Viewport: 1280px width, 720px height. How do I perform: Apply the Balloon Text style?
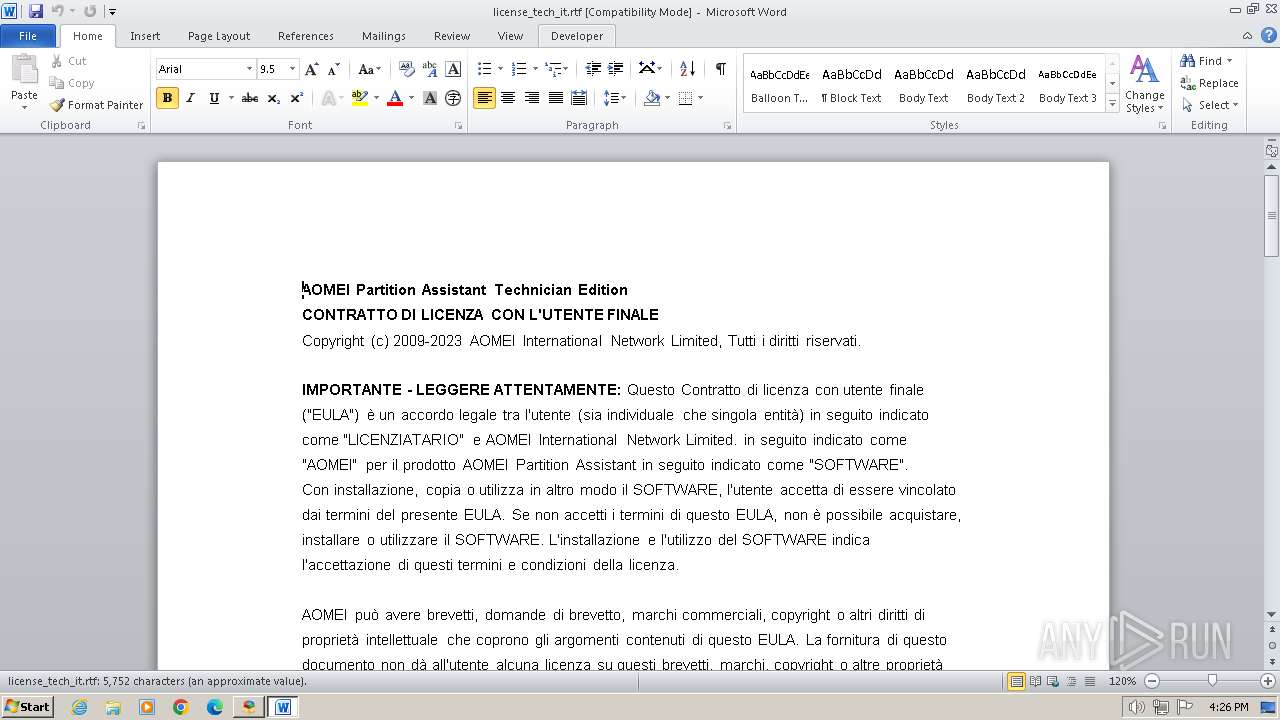pos(780,85)
